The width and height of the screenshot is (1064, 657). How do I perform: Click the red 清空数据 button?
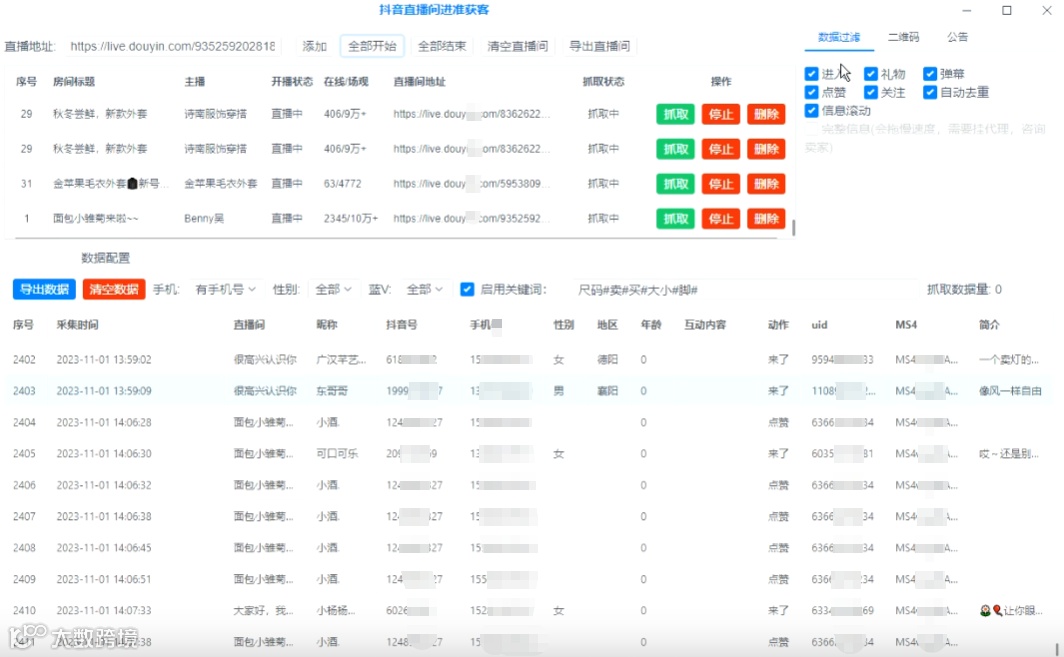click(x=114, y=289)
